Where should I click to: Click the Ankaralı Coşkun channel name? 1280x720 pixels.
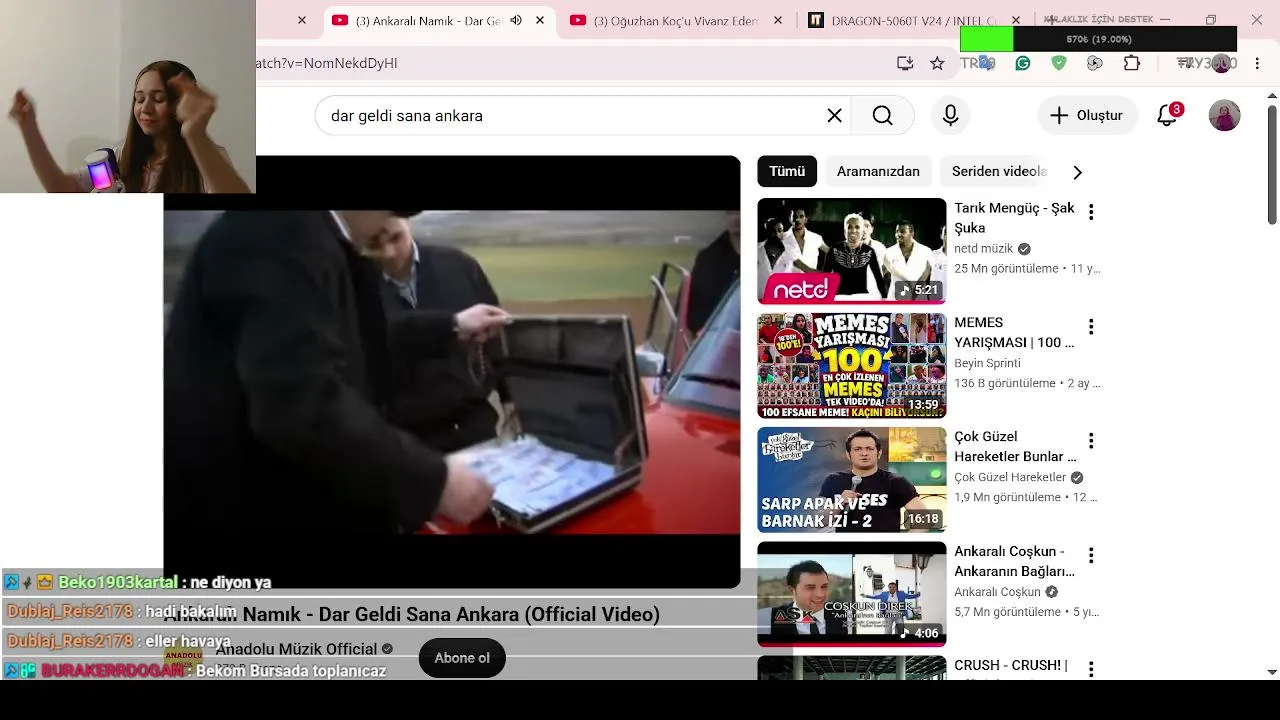[998, 592]
